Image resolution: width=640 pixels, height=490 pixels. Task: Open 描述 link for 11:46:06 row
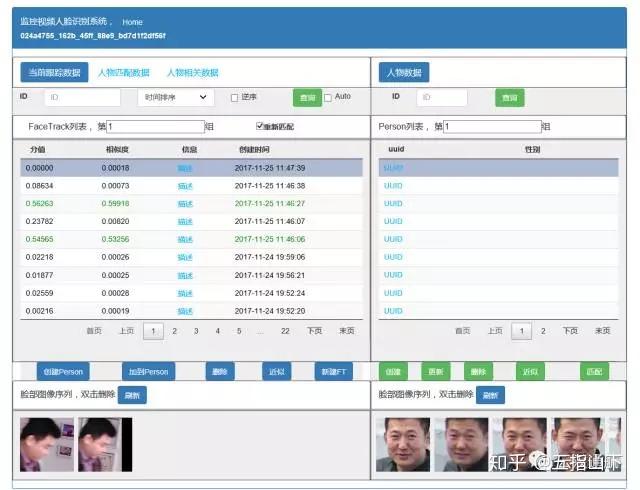tap(185, 239)
